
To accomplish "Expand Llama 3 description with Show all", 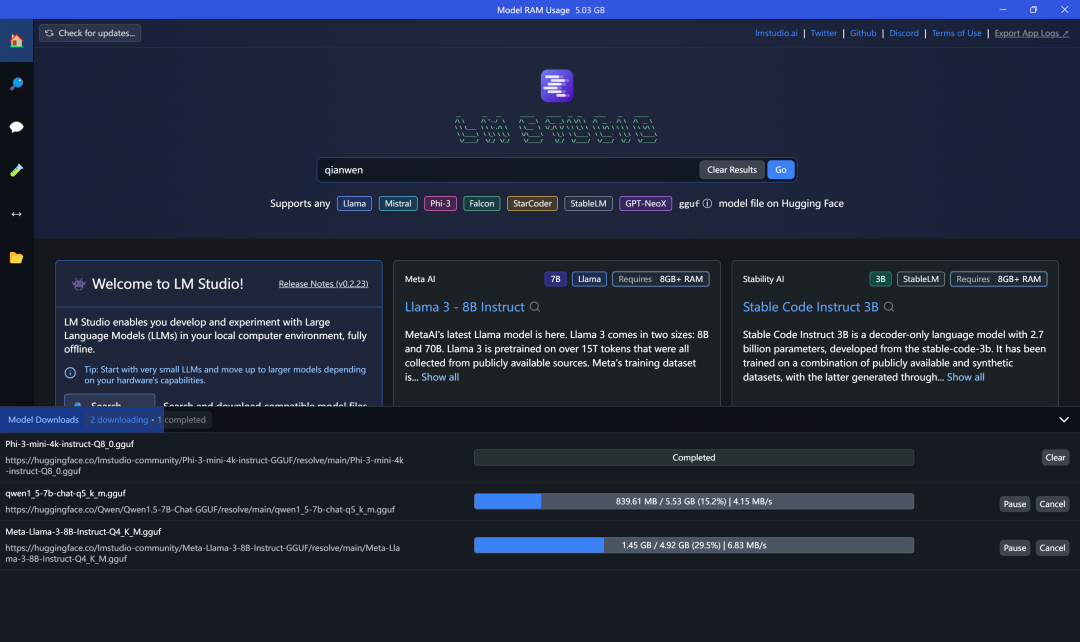I will 440,377.
